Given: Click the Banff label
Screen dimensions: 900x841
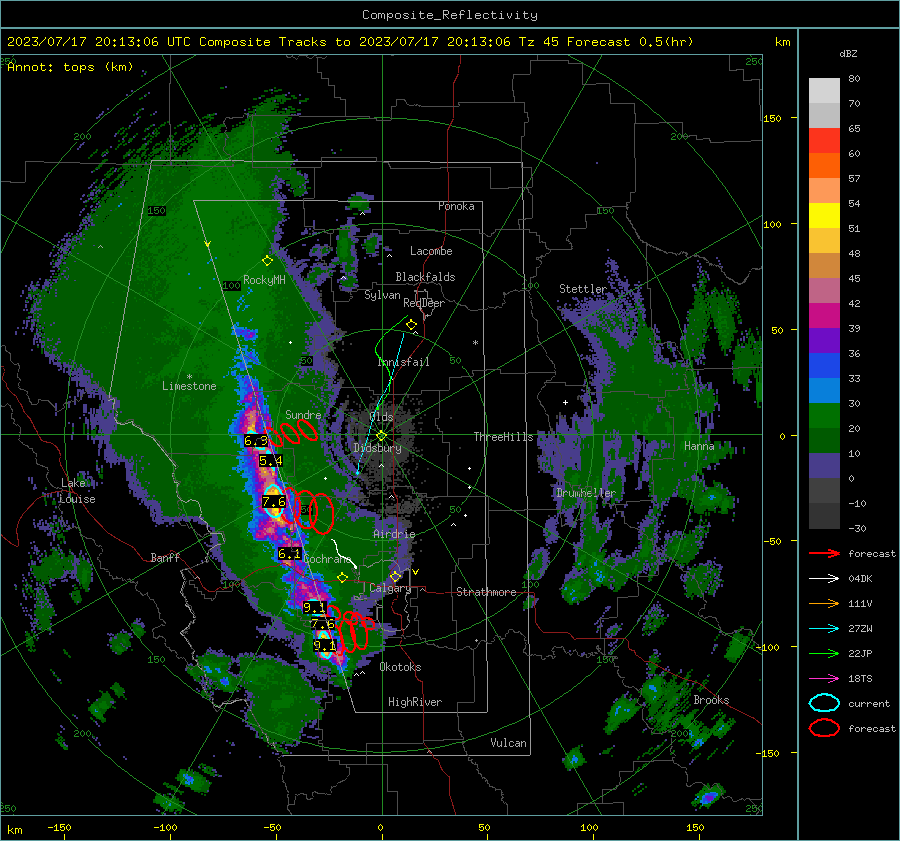Looking at the screenshot, I should tap(165, 557).
